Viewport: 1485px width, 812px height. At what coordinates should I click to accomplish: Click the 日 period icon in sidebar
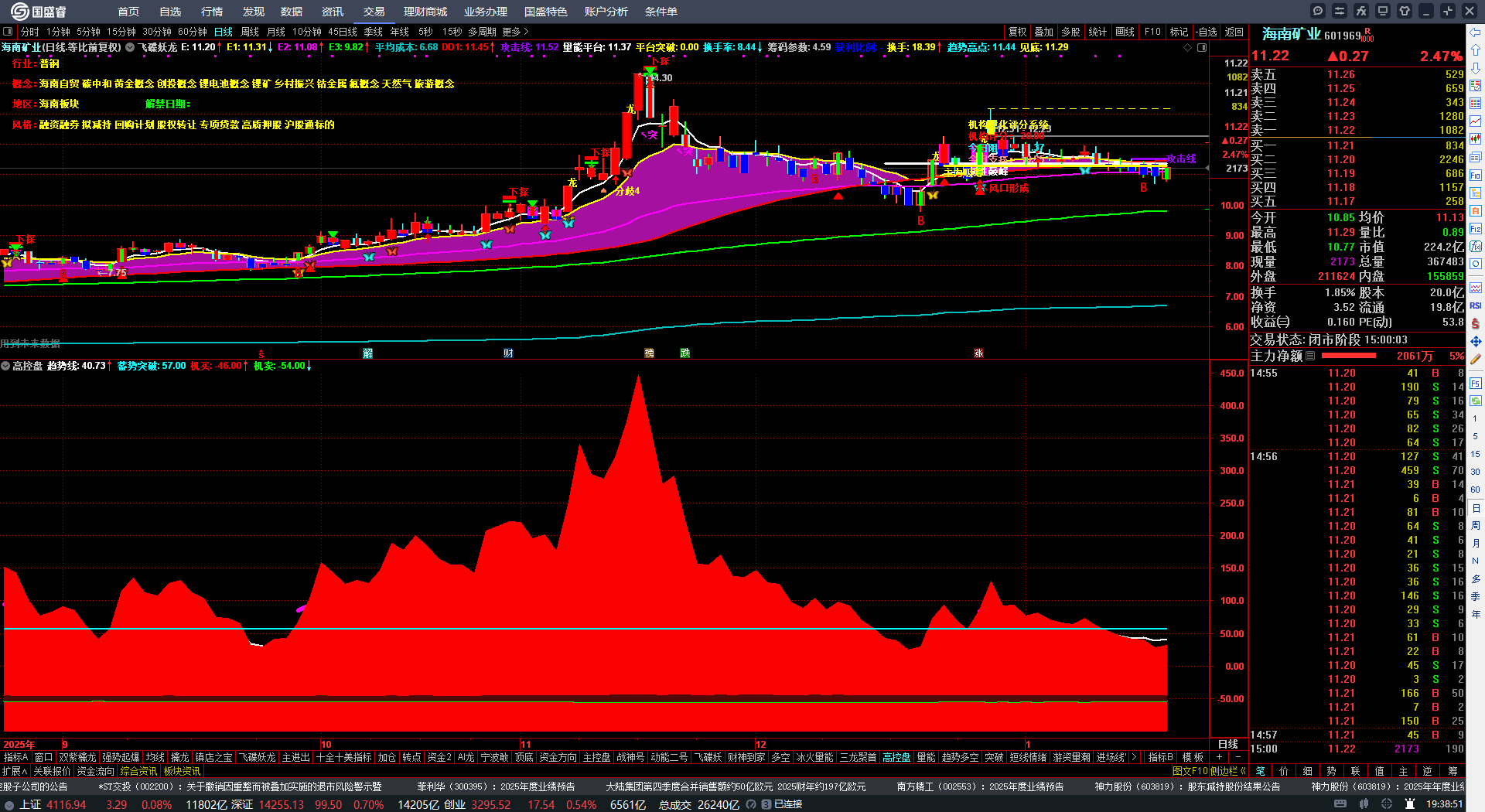1476,508
